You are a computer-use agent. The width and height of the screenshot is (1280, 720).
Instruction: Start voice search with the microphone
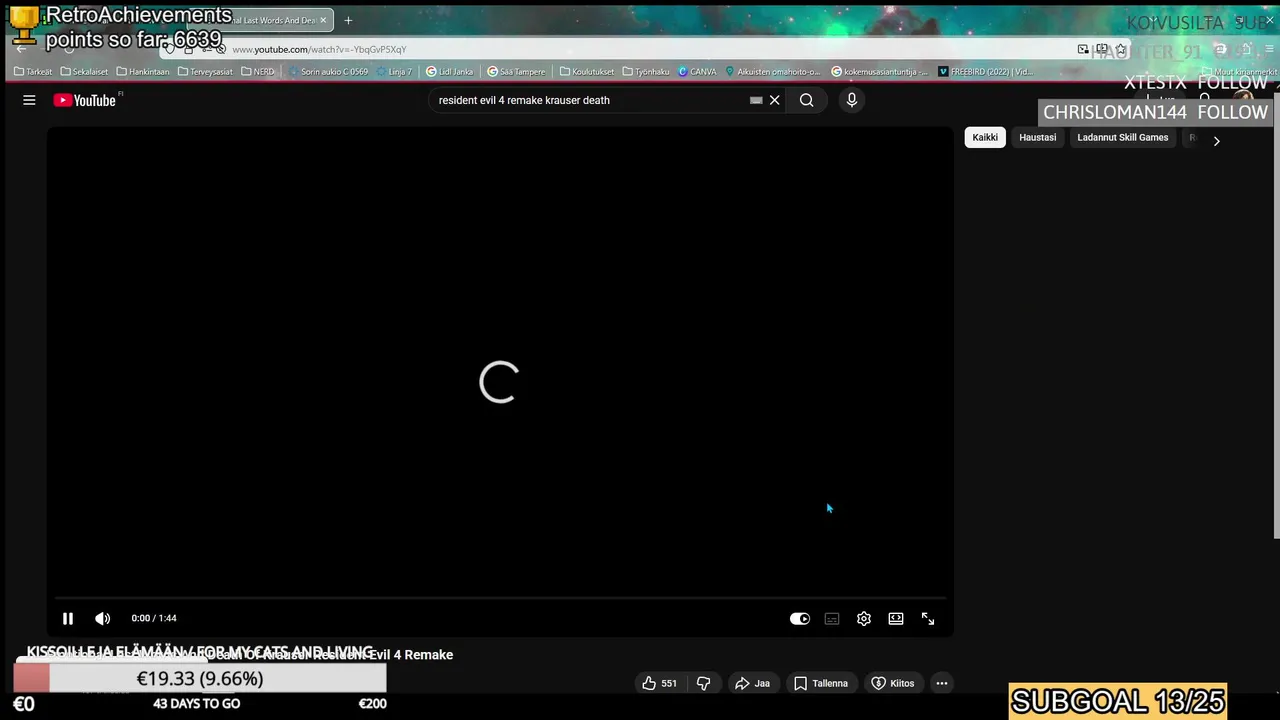coord(852,100)
